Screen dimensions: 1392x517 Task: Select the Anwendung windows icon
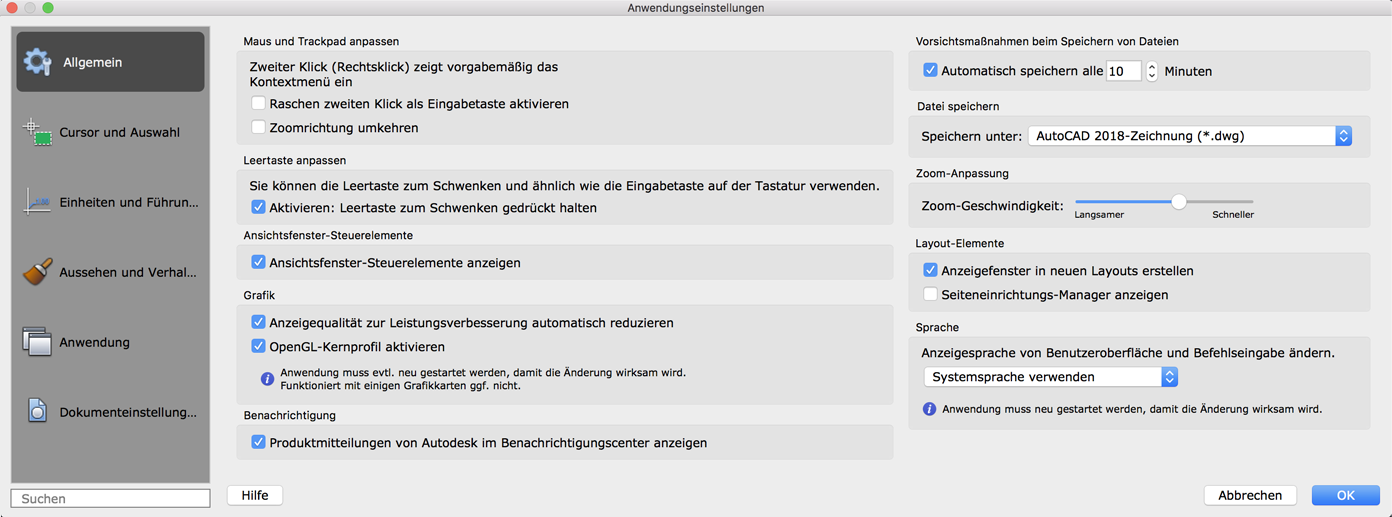[38, 342]
